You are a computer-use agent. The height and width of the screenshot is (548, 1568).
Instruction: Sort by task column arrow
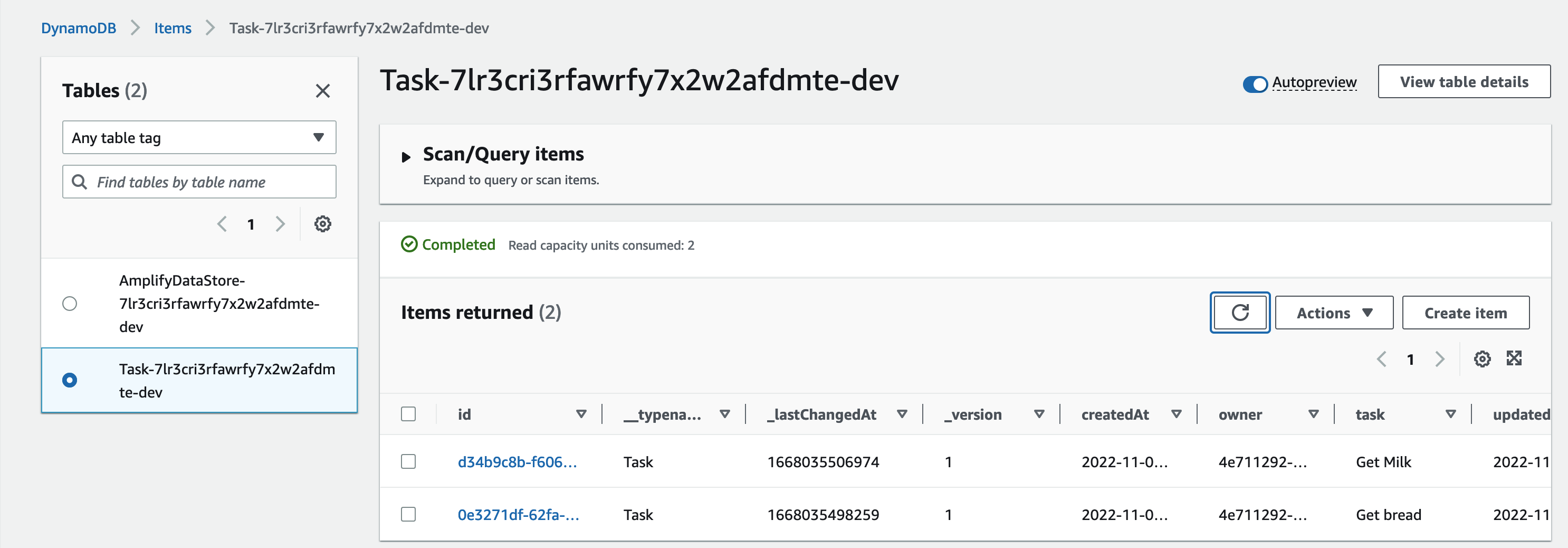[1450, 414]
